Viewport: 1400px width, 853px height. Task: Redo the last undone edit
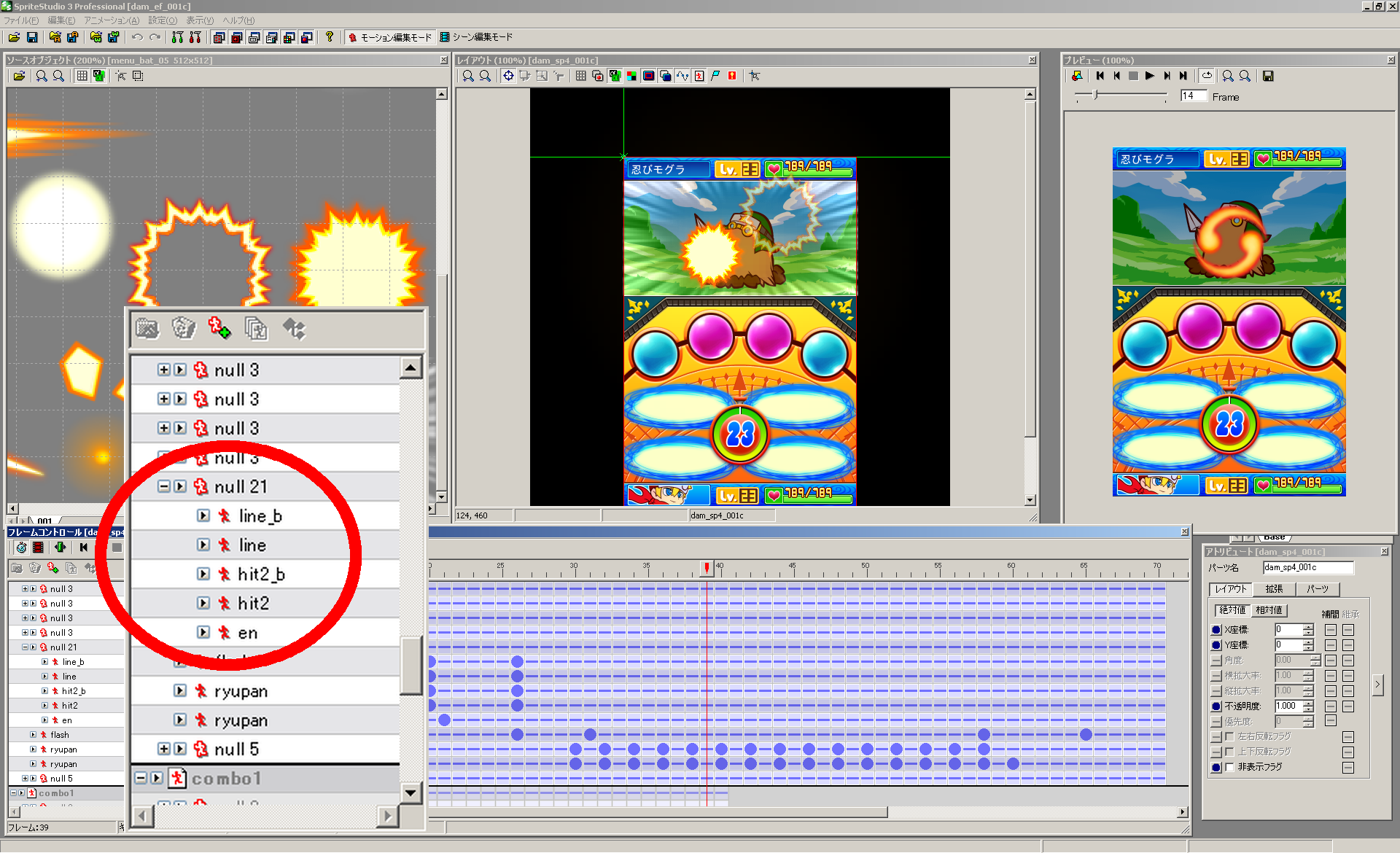tap(155, 37)
